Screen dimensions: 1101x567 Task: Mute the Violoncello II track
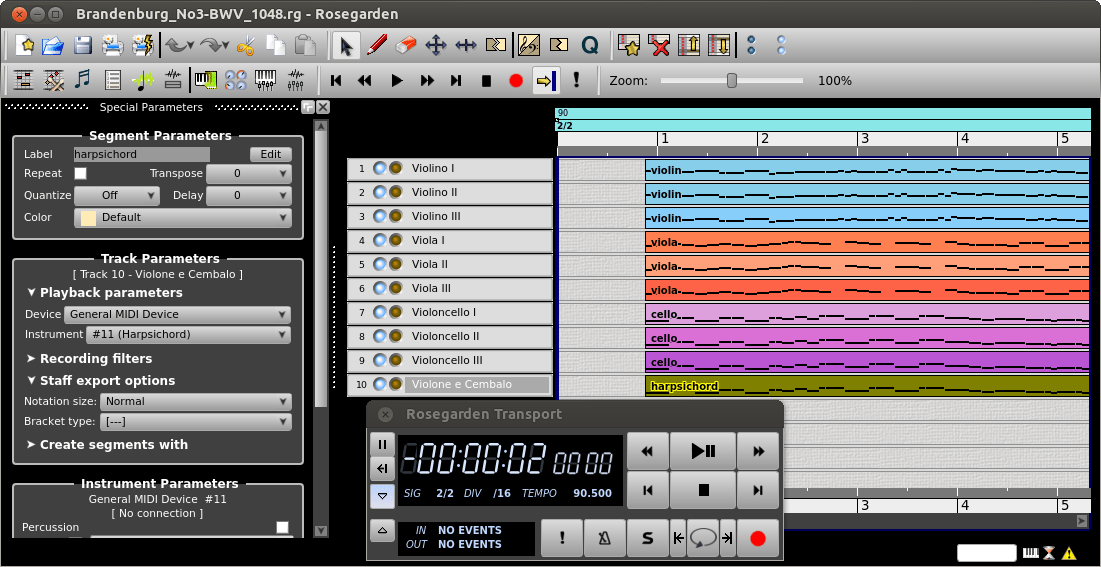pos(380,336)
